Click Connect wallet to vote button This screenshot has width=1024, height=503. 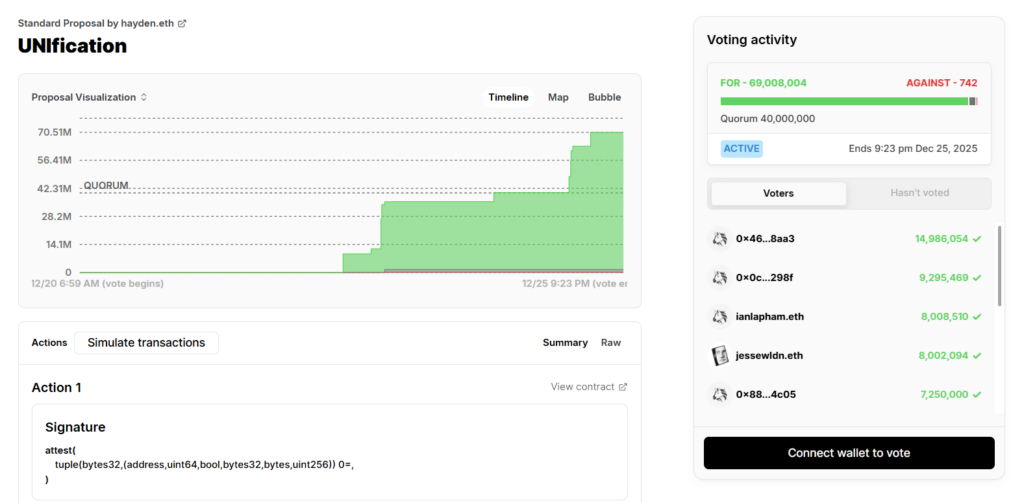tap(848, 453)
